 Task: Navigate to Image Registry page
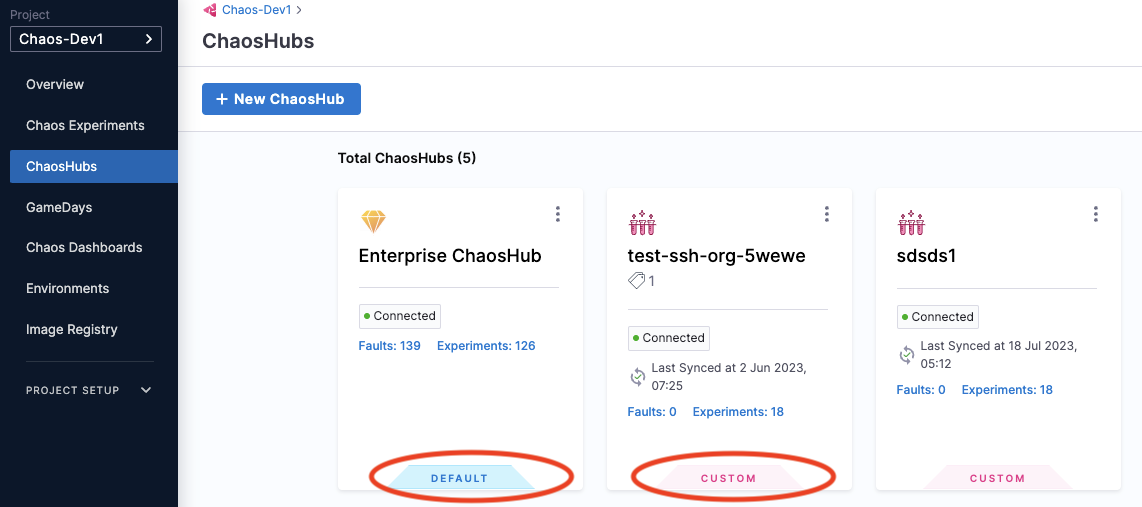point(72,329)
